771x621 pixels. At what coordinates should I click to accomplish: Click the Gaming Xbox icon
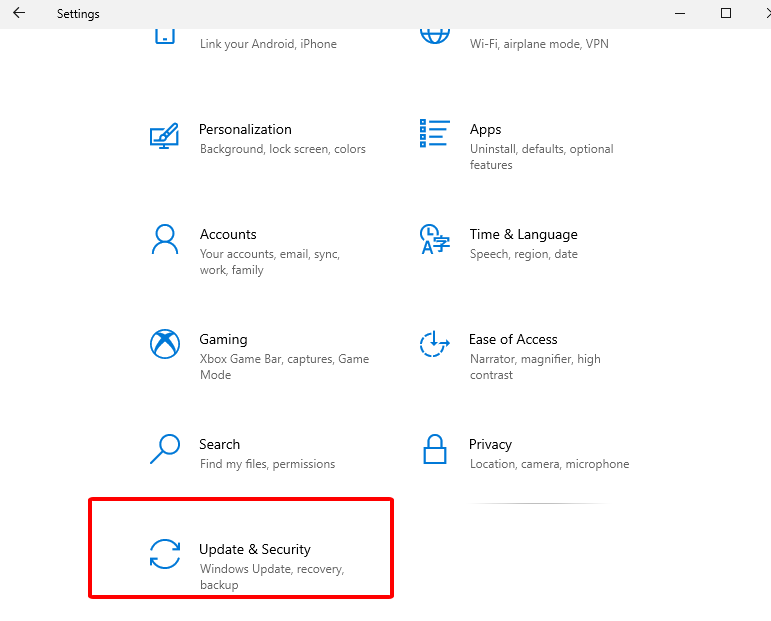tap(164, 344)
